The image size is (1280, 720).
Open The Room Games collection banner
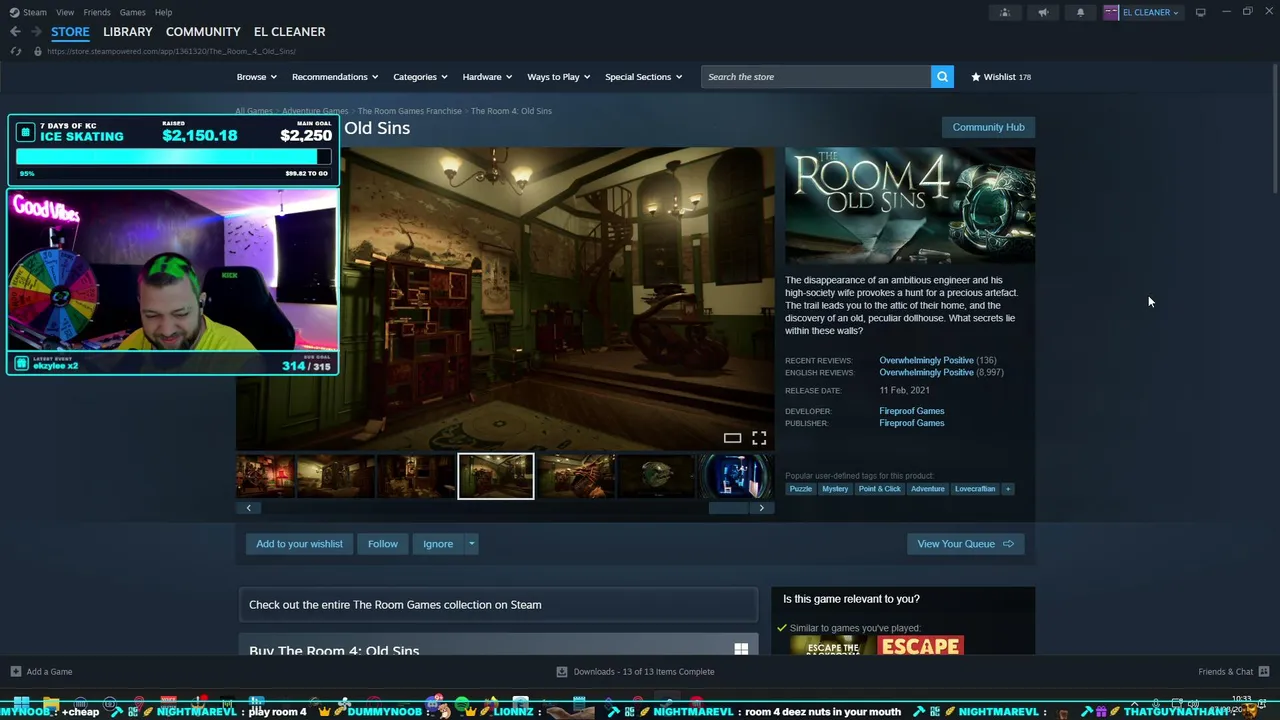497,605
